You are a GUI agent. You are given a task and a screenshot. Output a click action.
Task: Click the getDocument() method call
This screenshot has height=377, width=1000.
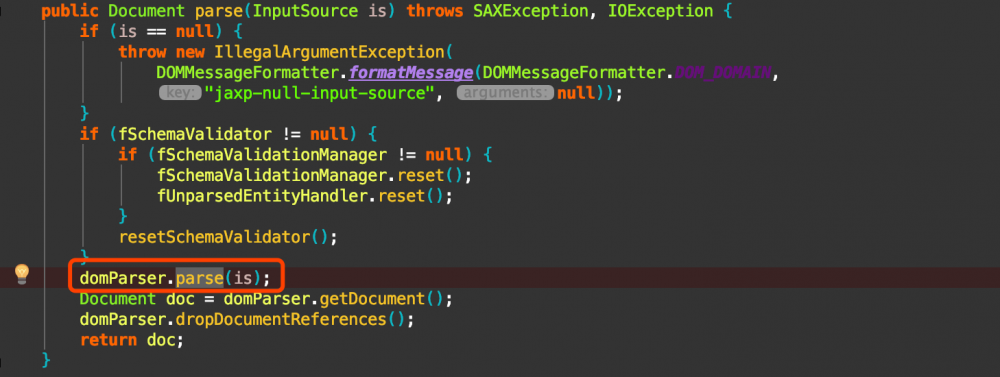[x=381, y=299]
